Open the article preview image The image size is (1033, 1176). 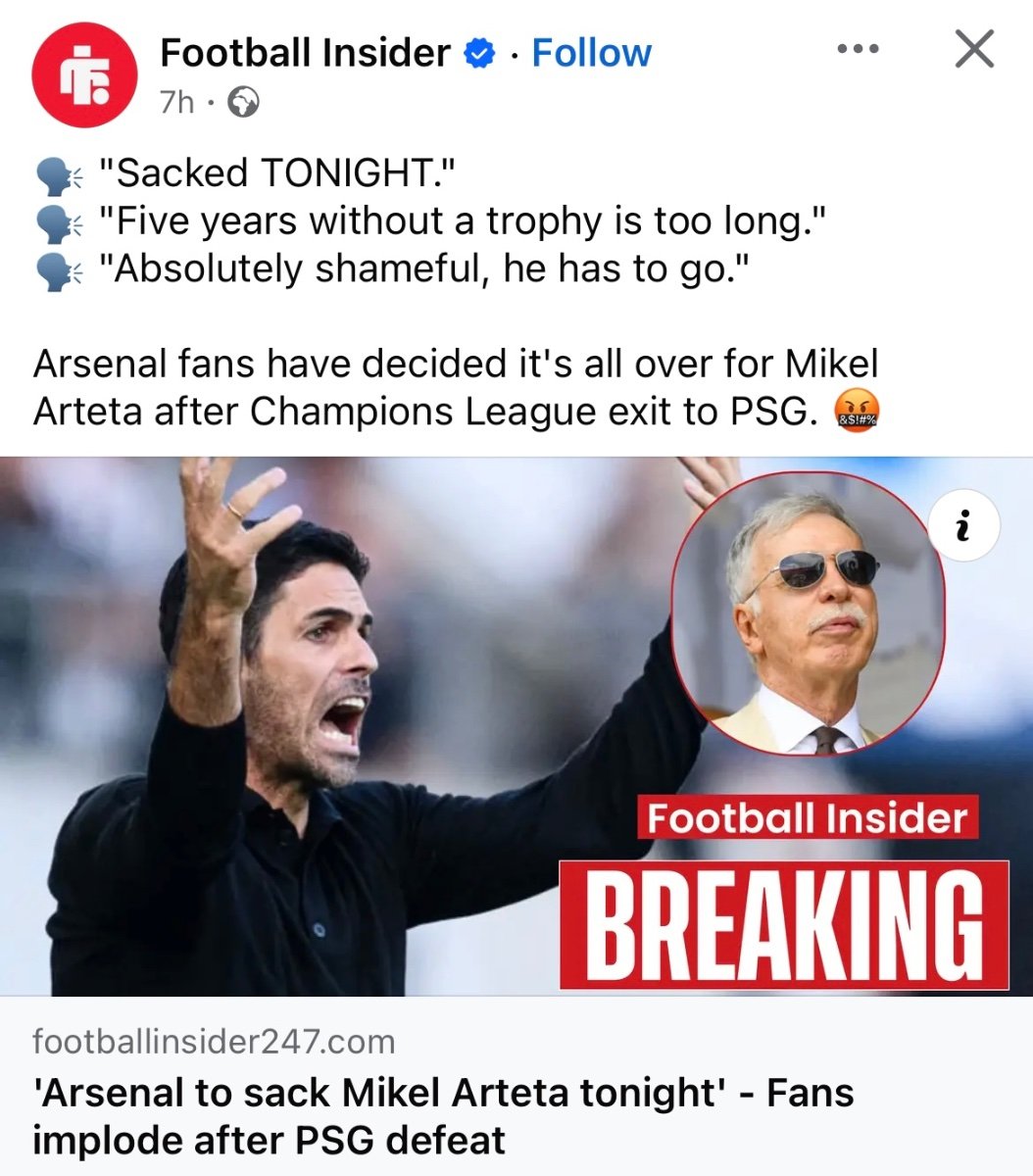coord(516,726)
